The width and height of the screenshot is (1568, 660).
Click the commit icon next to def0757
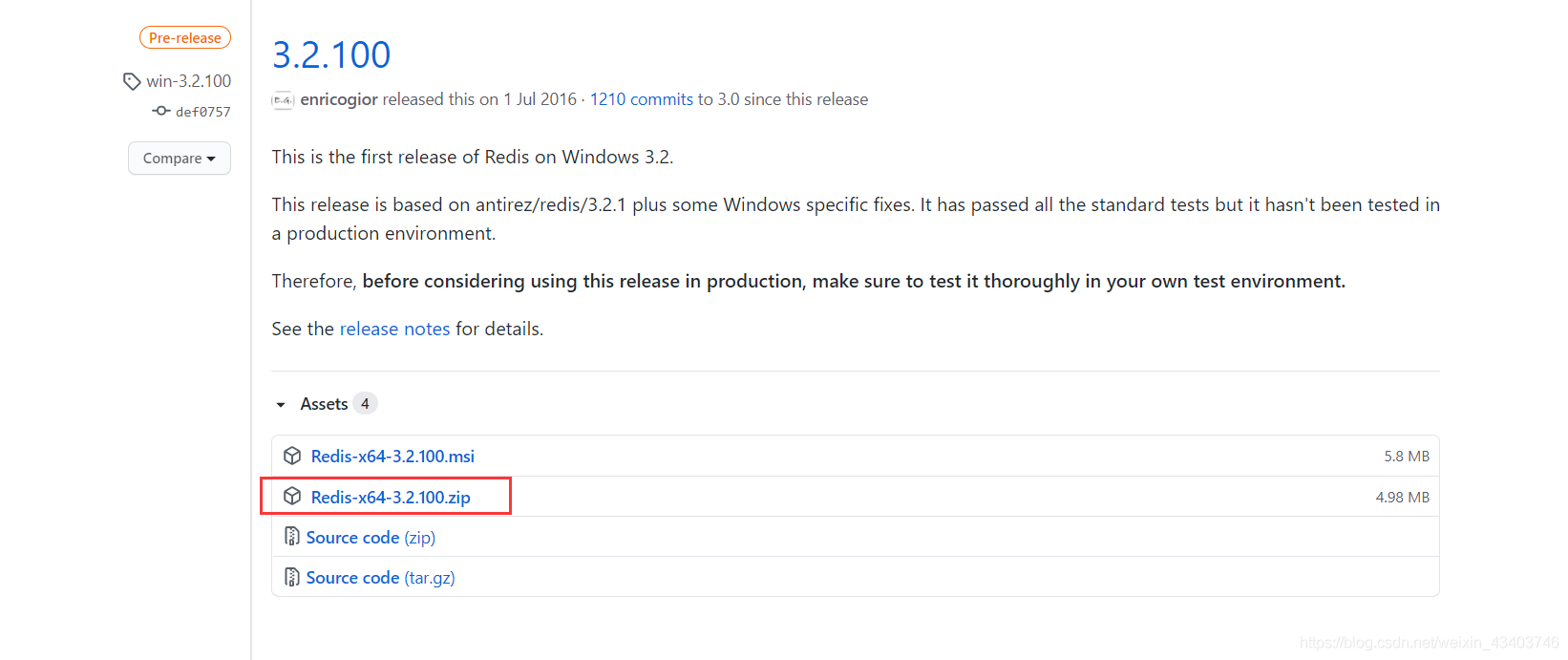tap(161, 111)
